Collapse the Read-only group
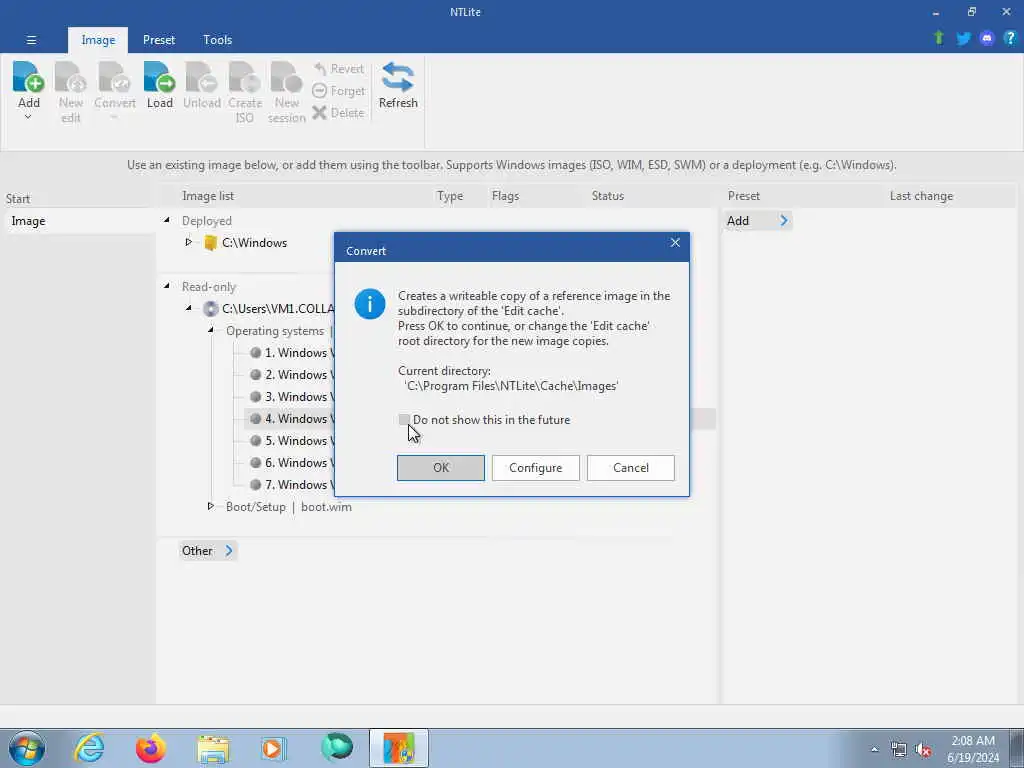Screen dimensions: 1024x768 click(x=167, y=285)
